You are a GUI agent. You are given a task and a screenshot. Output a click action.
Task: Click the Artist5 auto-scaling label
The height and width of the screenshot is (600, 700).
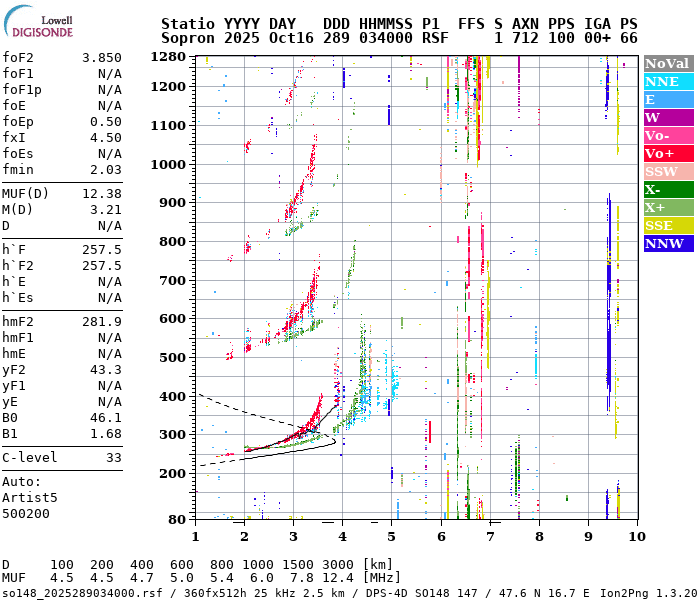coord(30,497)
